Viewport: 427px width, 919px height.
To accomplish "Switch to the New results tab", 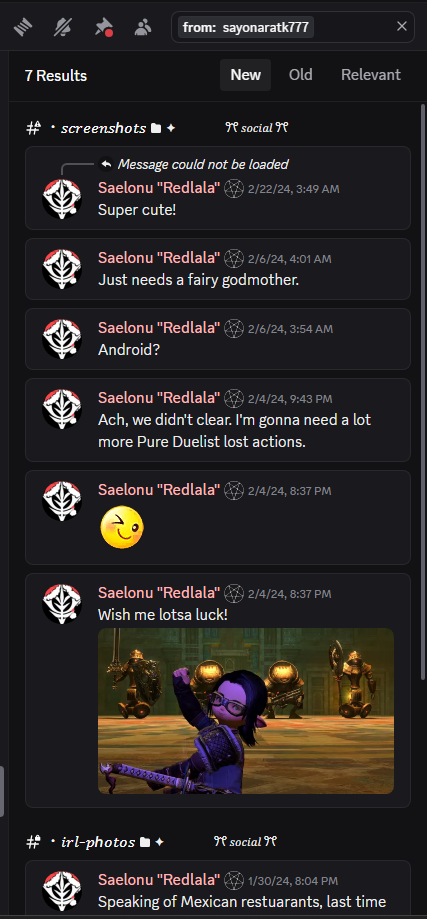I will point(245,75).
